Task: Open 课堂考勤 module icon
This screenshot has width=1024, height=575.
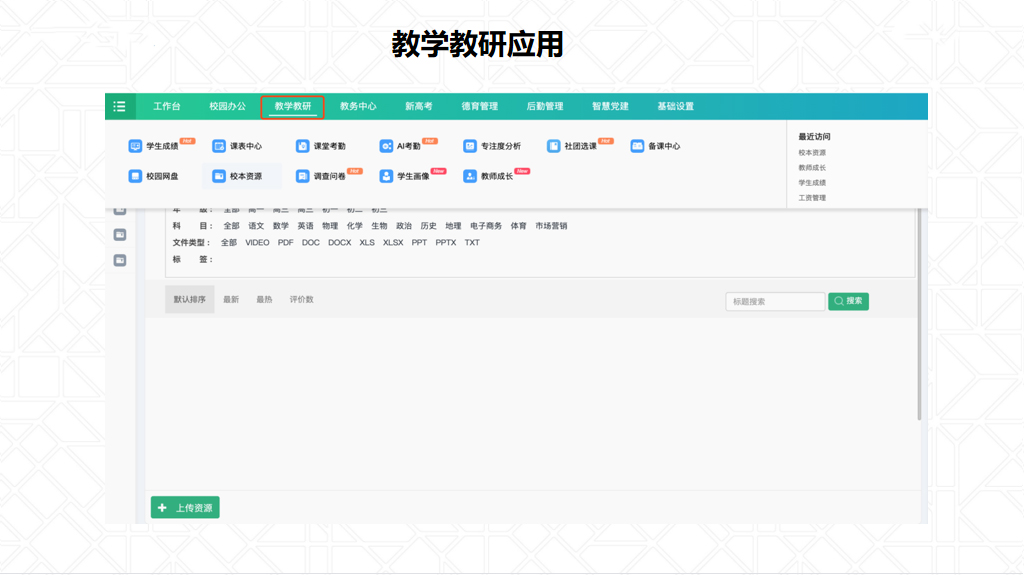Action: tap(302, 146)
